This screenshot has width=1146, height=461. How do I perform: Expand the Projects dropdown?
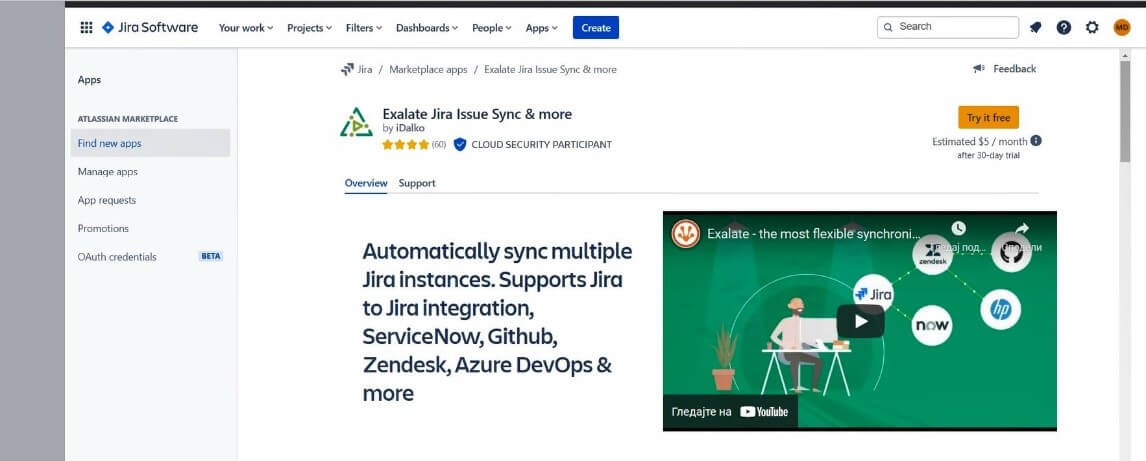[x=309, y=28]
